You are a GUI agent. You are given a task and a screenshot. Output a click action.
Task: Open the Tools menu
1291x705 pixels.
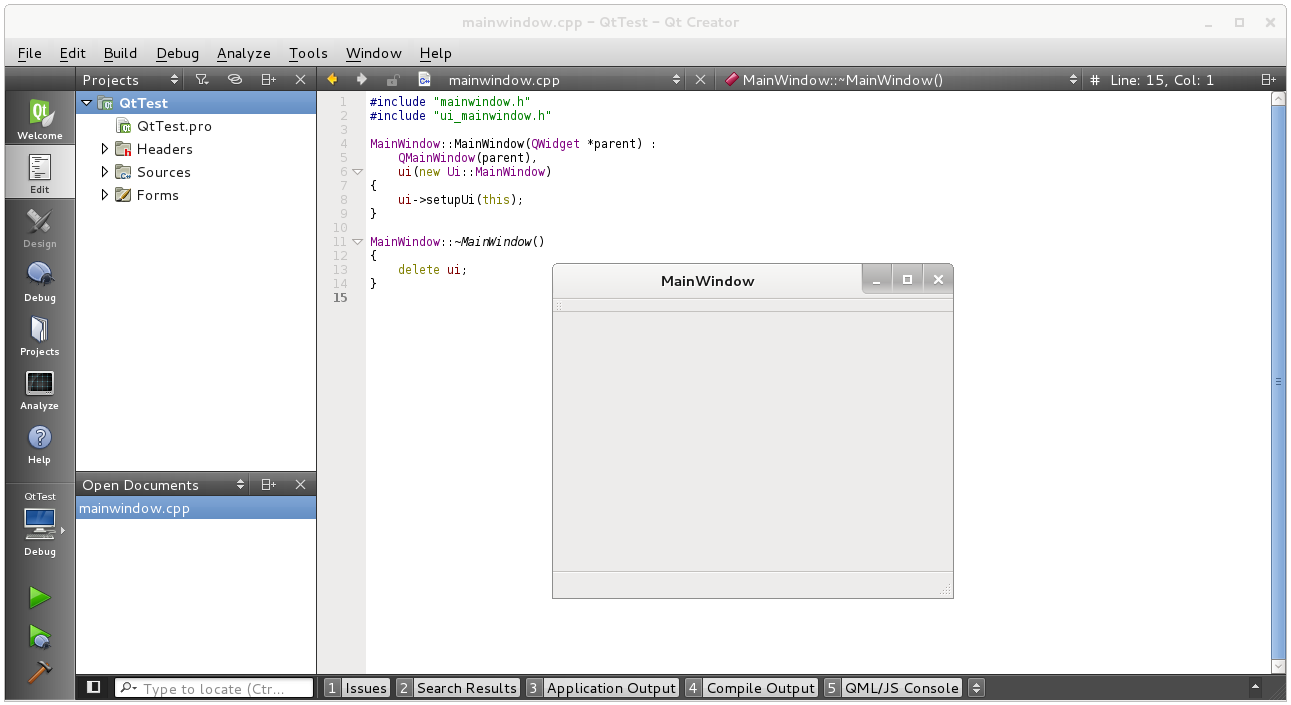(308, 53)
